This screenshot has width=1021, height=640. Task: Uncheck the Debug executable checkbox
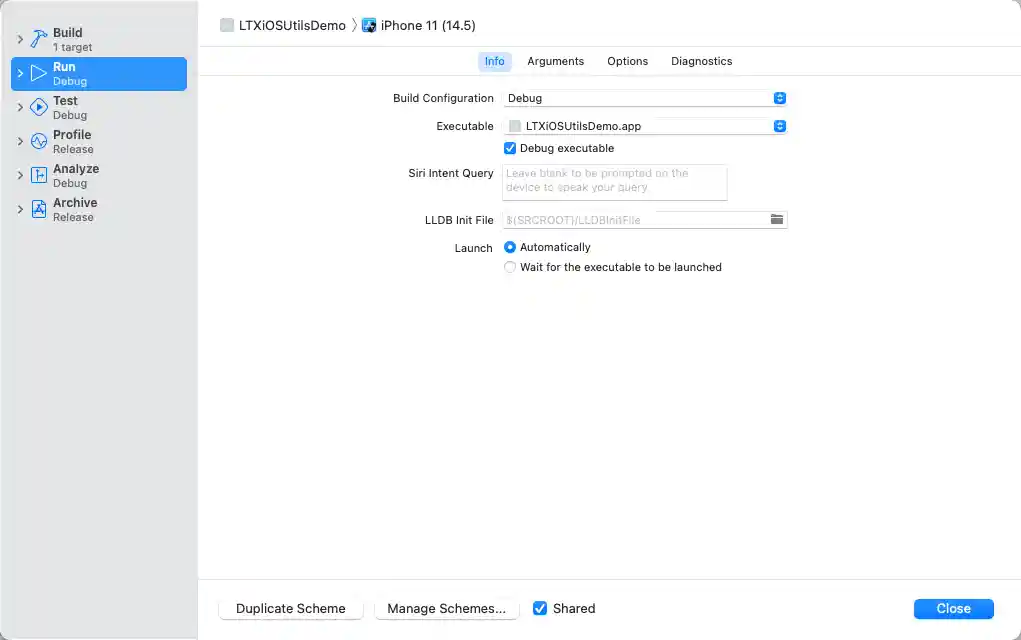click(510, 148)
